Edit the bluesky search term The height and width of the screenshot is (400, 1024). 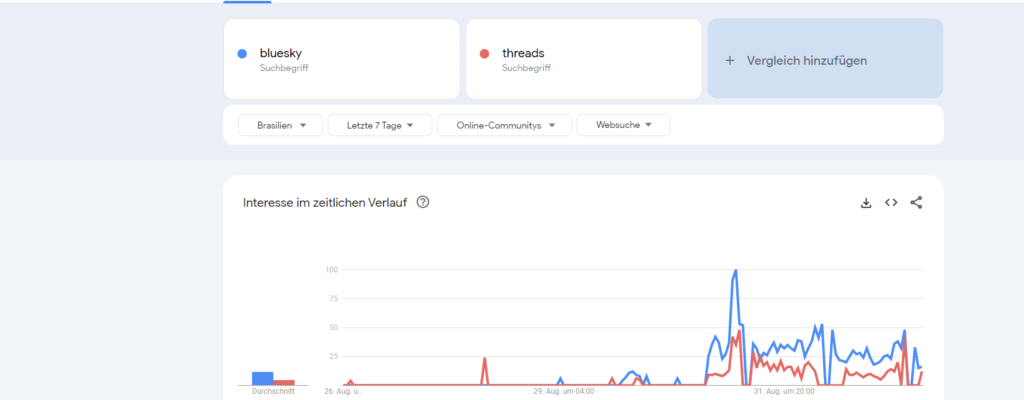[281, 53]
